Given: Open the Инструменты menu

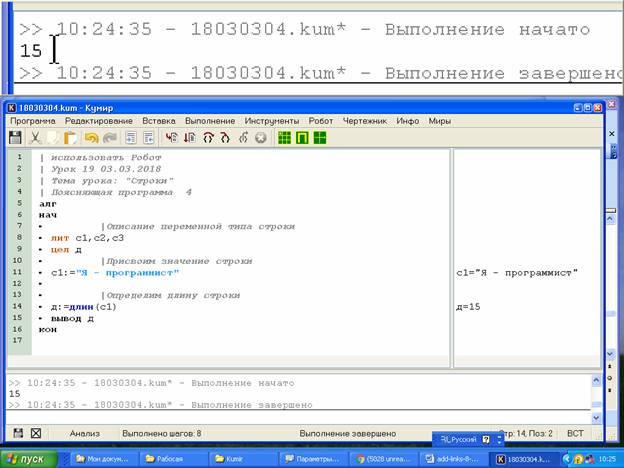Looking at the screenshot, I should [x=272, y=121].
